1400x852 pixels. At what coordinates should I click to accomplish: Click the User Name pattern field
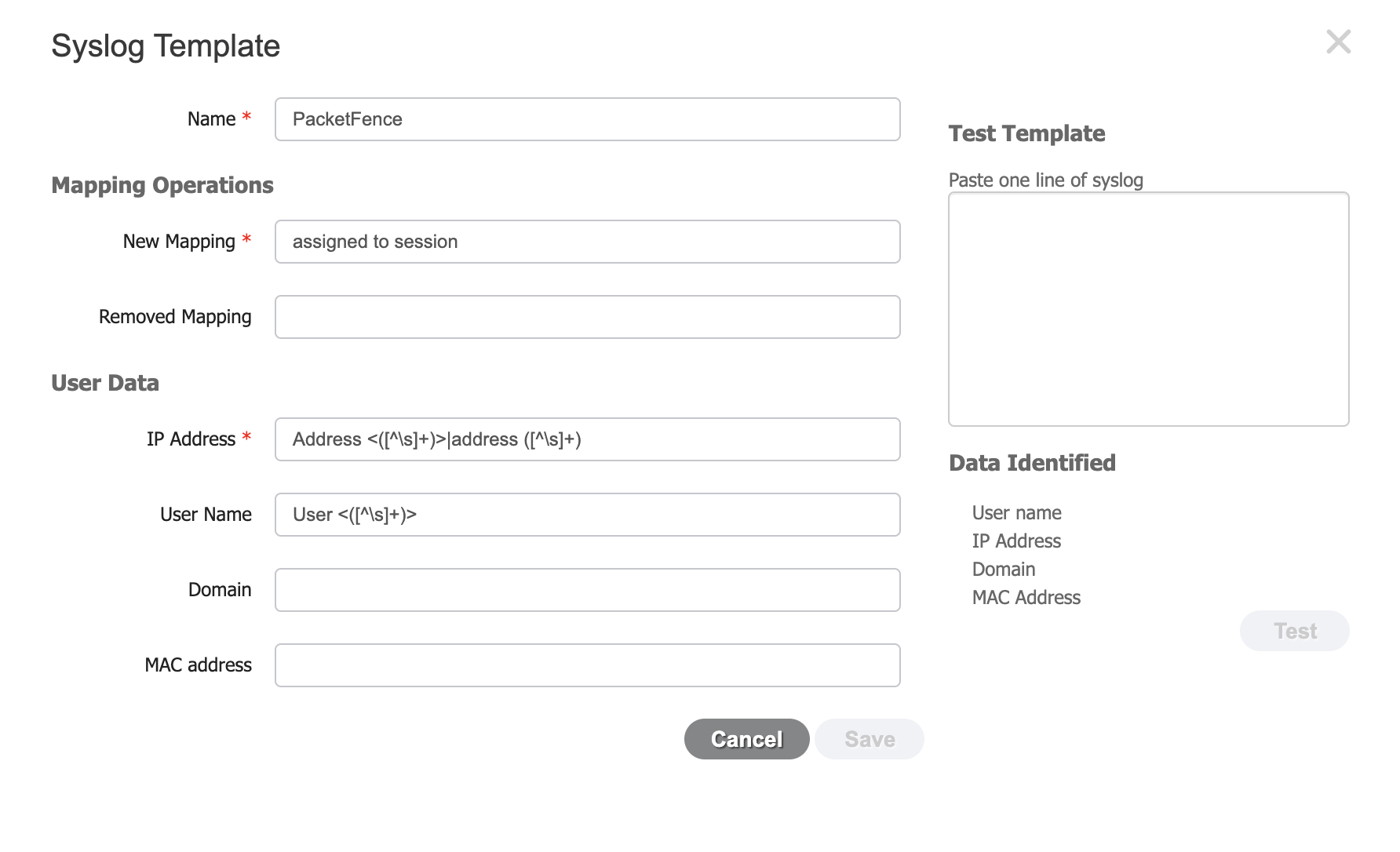[587, 515]
